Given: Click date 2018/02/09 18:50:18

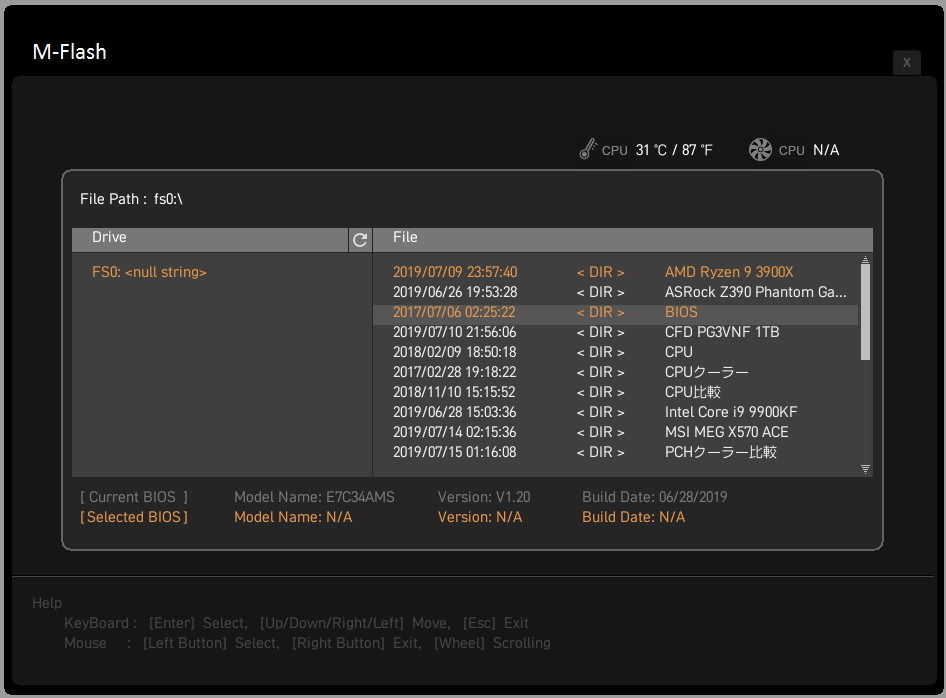Looking at the screenshot, I should 454,352.
